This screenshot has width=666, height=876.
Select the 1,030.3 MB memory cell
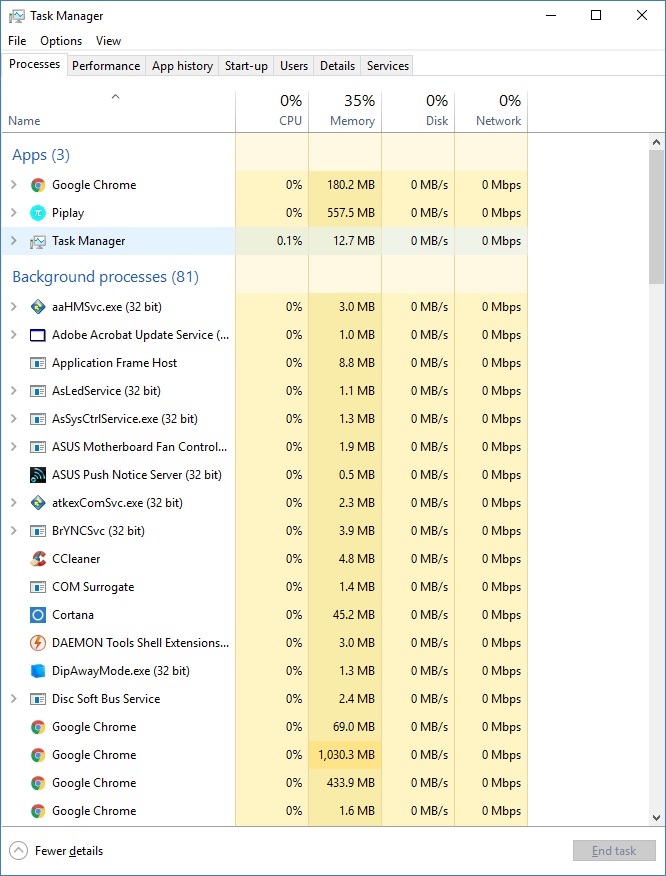point(345,755)
